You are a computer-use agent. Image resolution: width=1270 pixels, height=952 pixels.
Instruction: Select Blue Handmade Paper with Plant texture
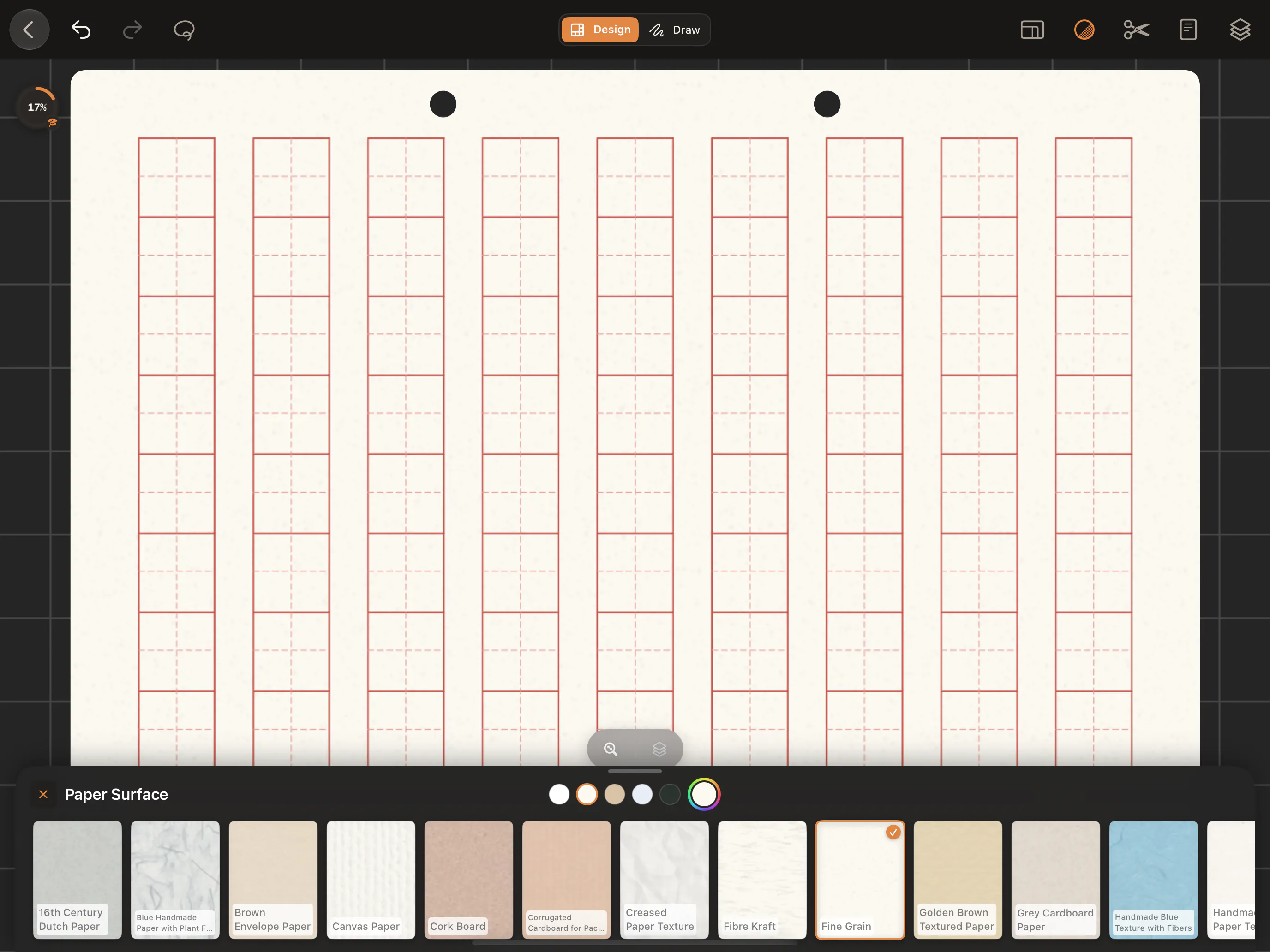coord(175,880)
